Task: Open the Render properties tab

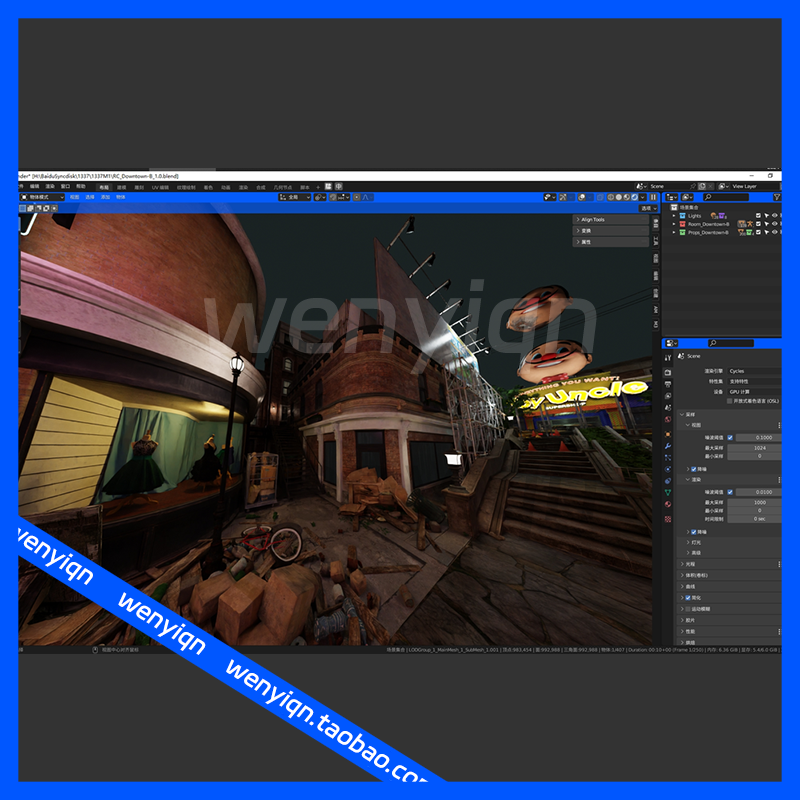Action: coord(668,372)
